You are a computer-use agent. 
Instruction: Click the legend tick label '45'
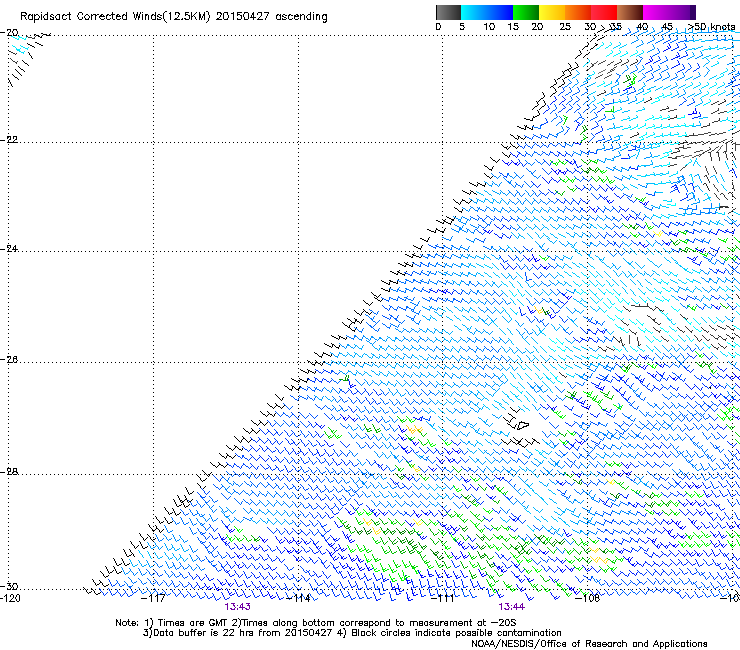click(667, 27)
